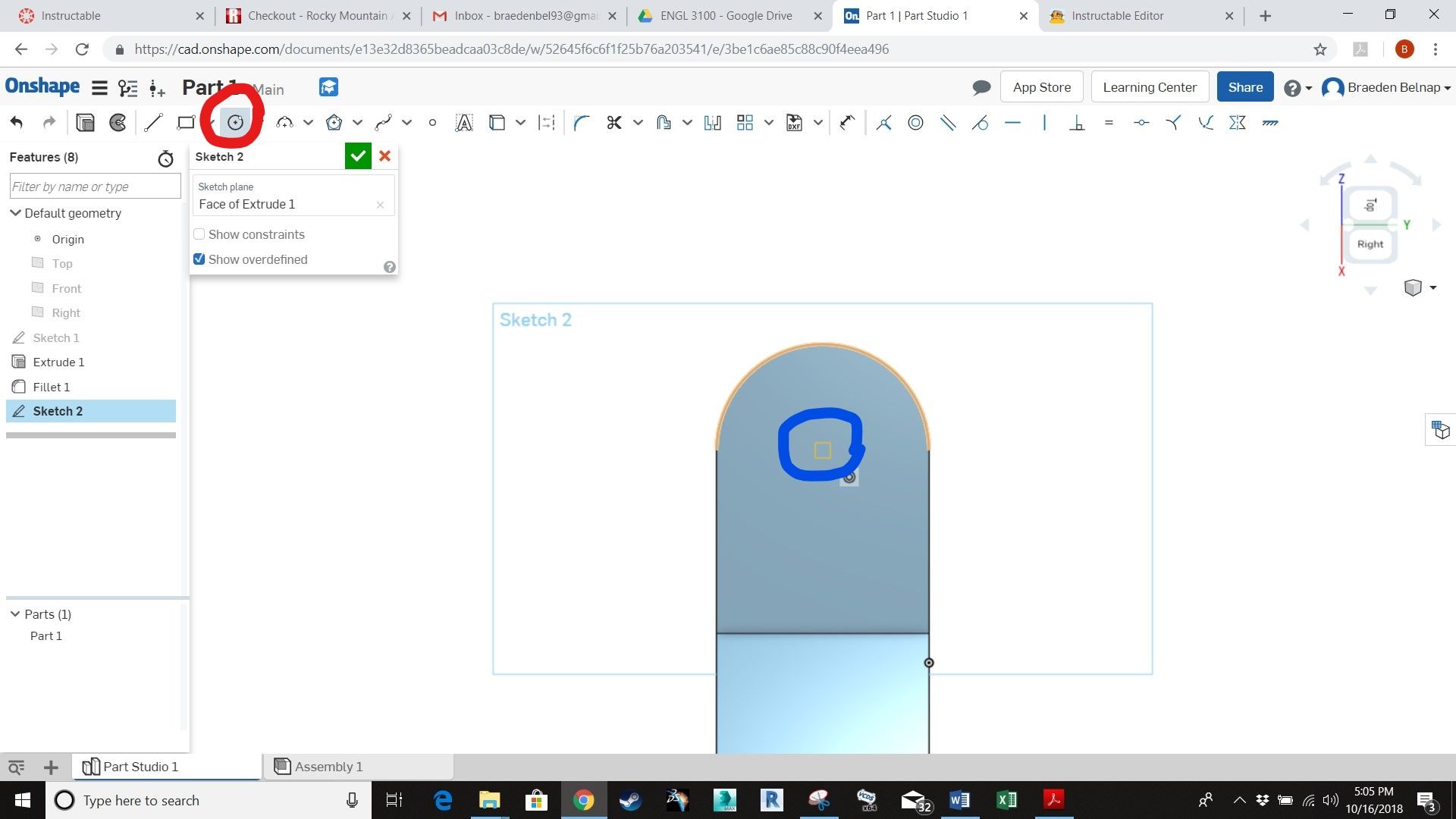Apply the Tangent constraint
The image size is (1456, 819).
(x=980, y=122)
